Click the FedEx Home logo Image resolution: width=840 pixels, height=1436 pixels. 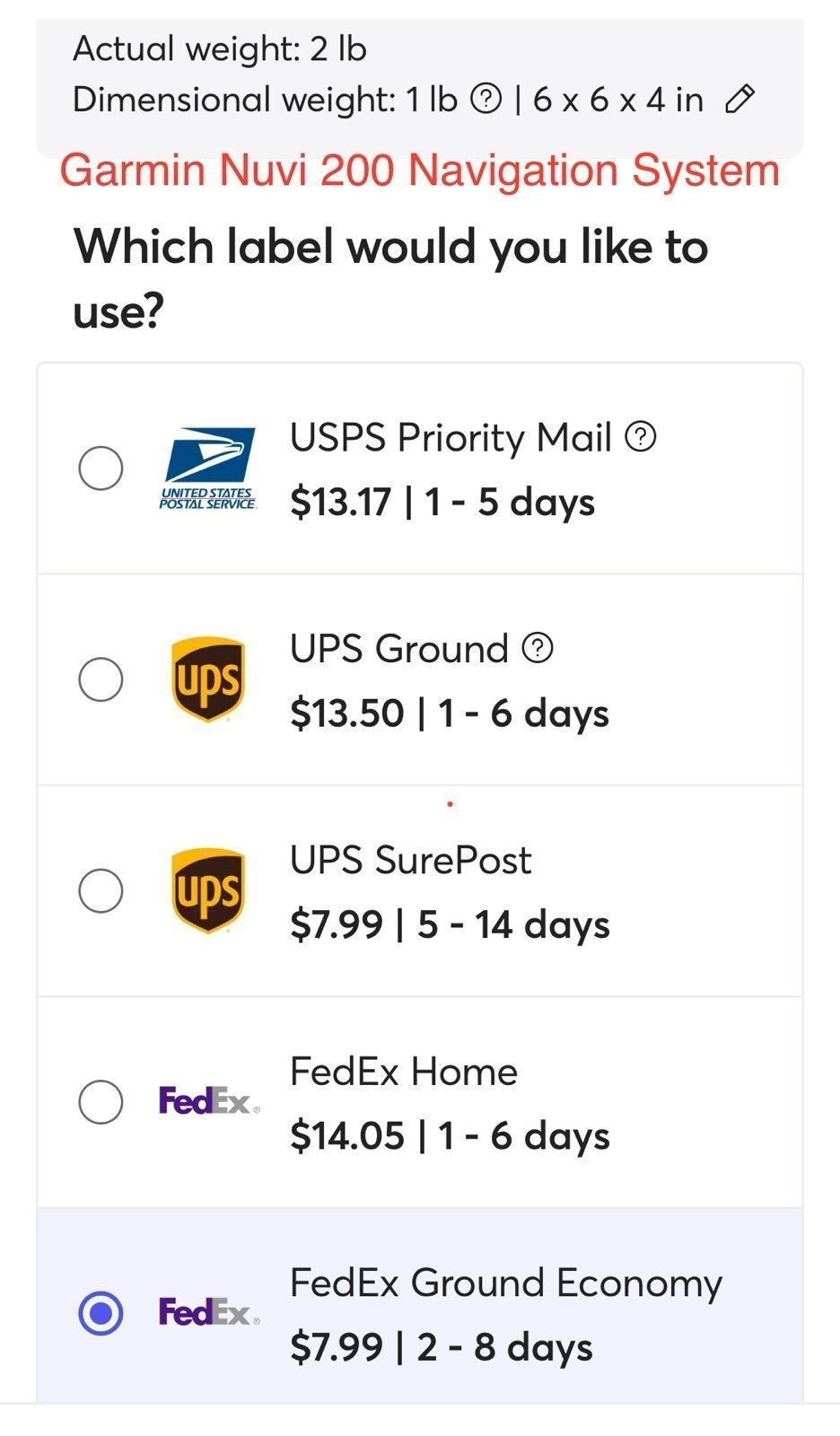click(209, 1100)
